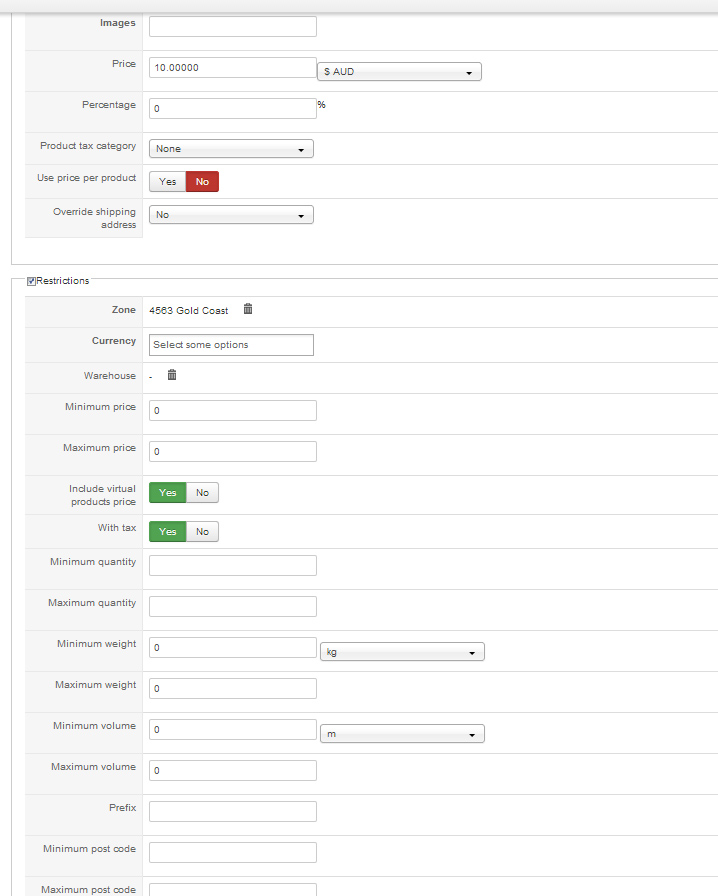This screenshot has width=718, height=896.
Task: Select No for Use price per product
Action: point(202,182)
